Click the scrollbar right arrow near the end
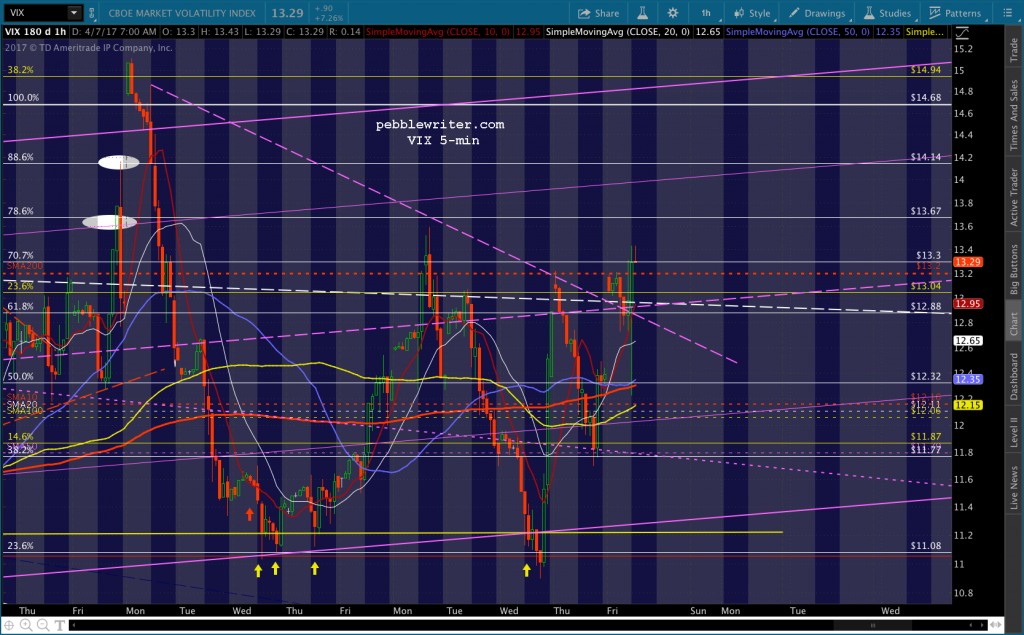This screenshot has width=1024, height=635. (981, 625)
